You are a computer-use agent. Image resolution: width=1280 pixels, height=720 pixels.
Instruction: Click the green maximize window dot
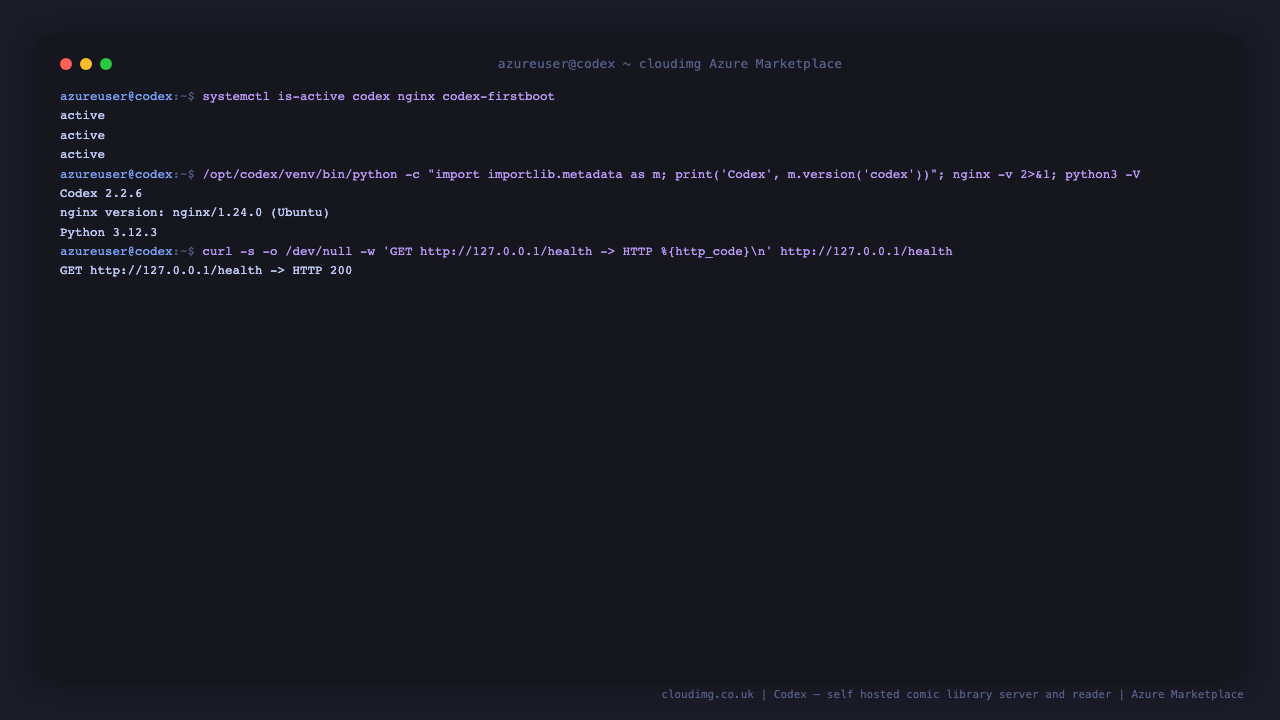(106, 64)
